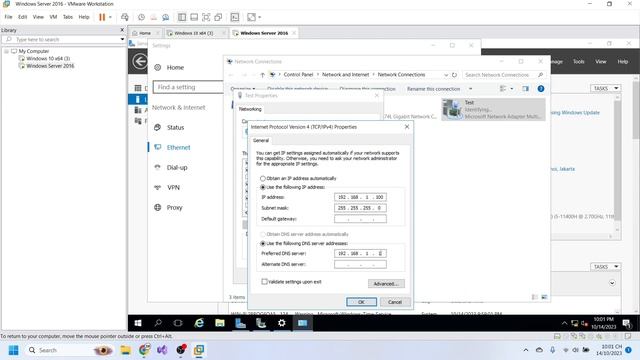Select Windows Server 2016 in library tree
Screen dimensions: 640x360
[50, 66]
